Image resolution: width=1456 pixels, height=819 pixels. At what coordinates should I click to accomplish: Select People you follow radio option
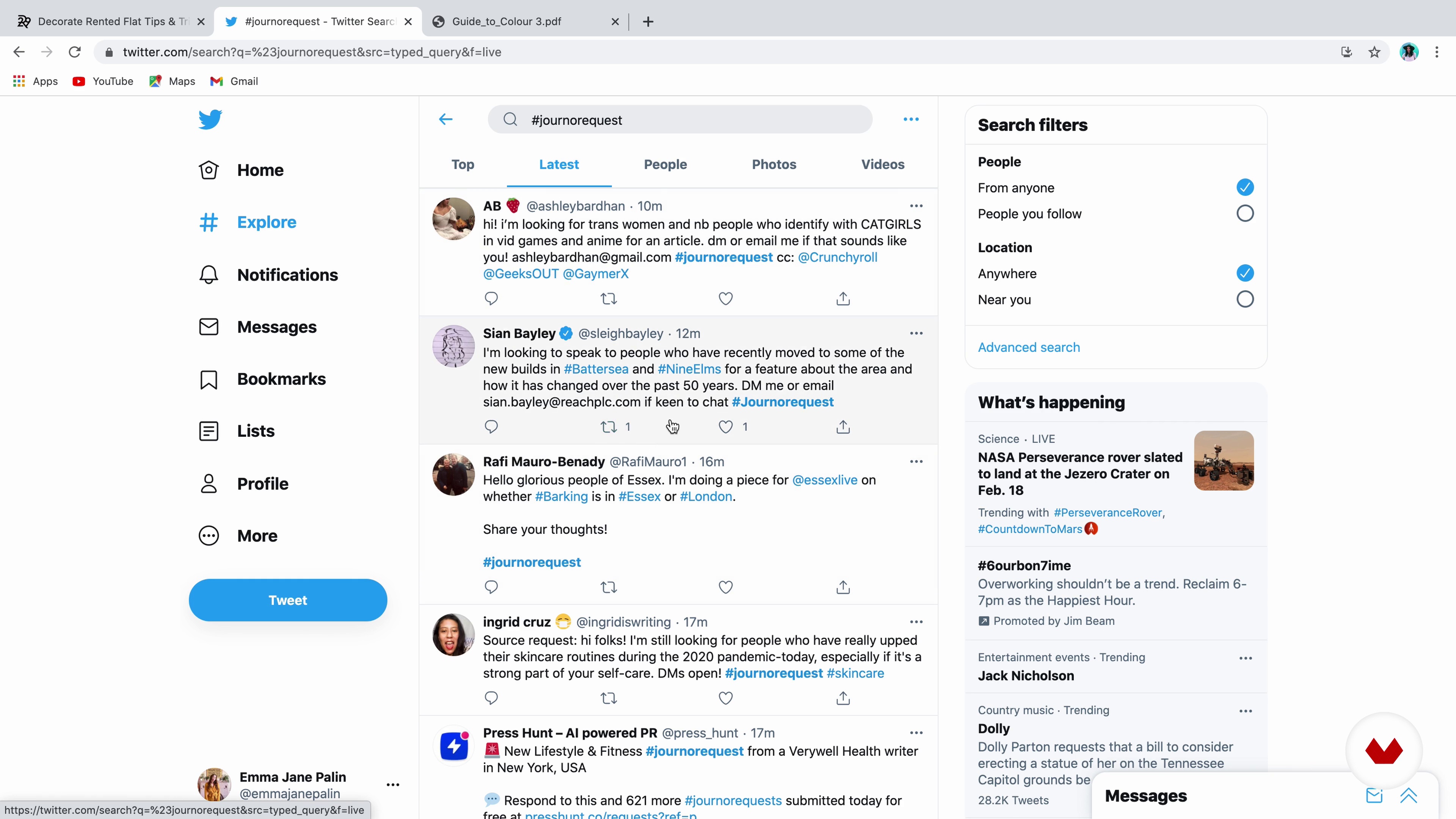[1244, 213]
